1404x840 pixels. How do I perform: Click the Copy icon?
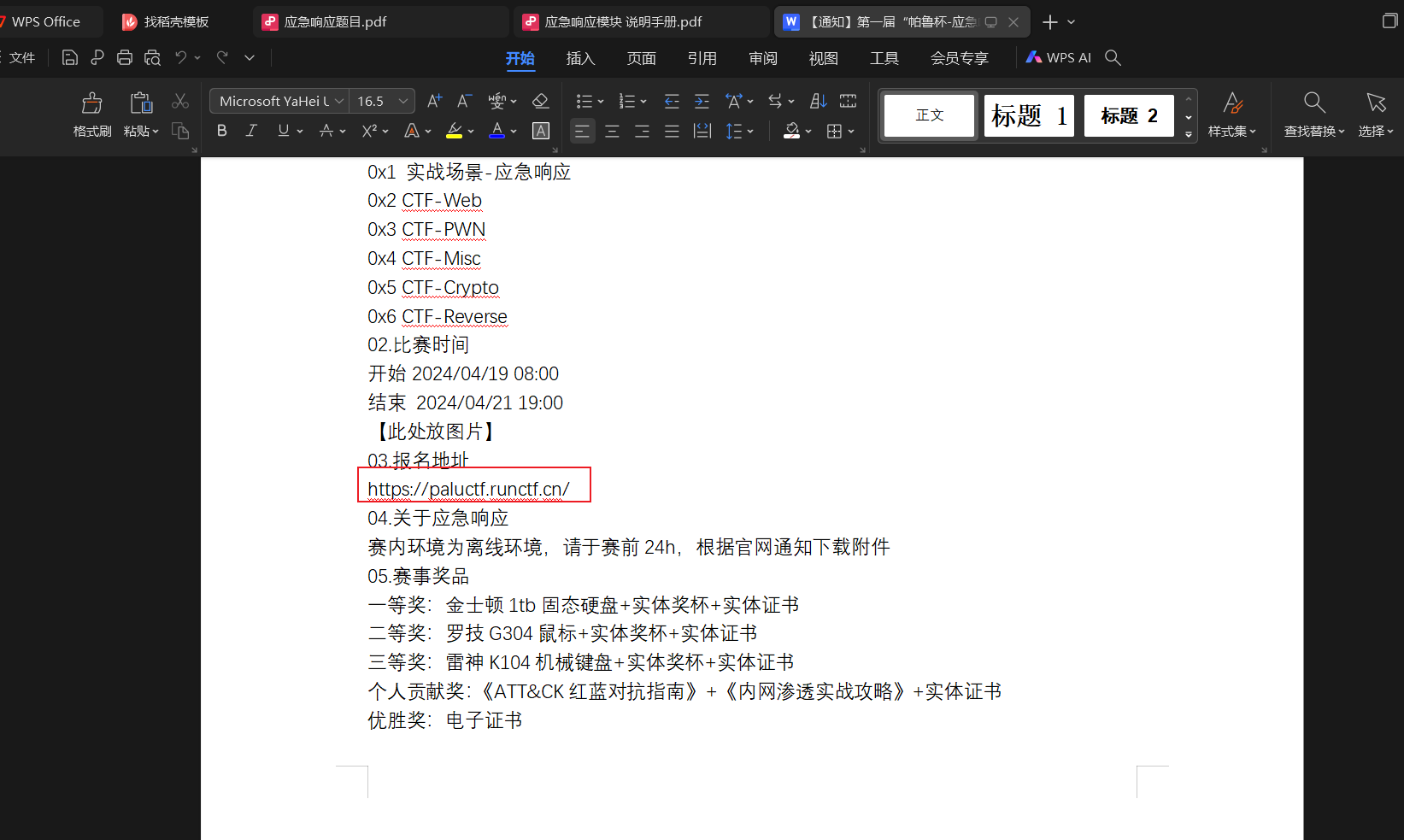click(179, 131)
